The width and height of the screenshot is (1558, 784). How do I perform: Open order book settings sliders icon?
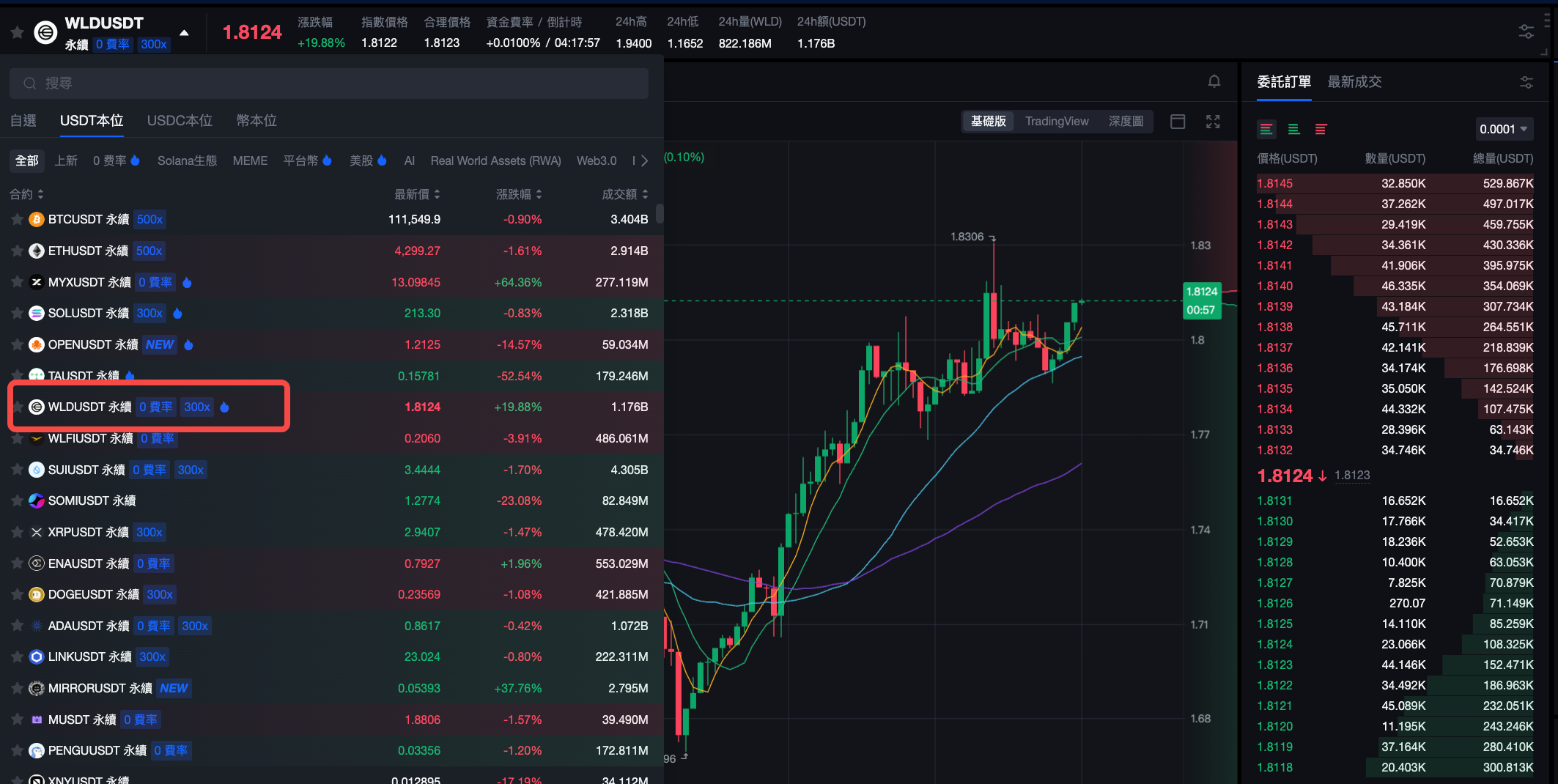(1526, 82)
